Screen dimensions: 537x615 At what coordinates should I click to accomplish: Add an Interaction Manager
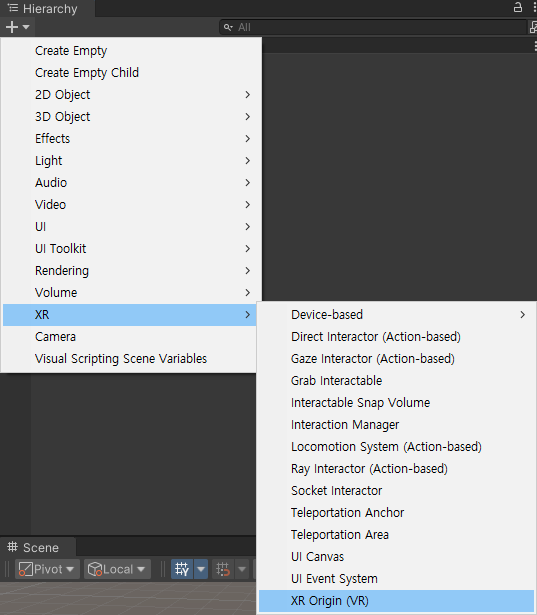tap(397, 424)
